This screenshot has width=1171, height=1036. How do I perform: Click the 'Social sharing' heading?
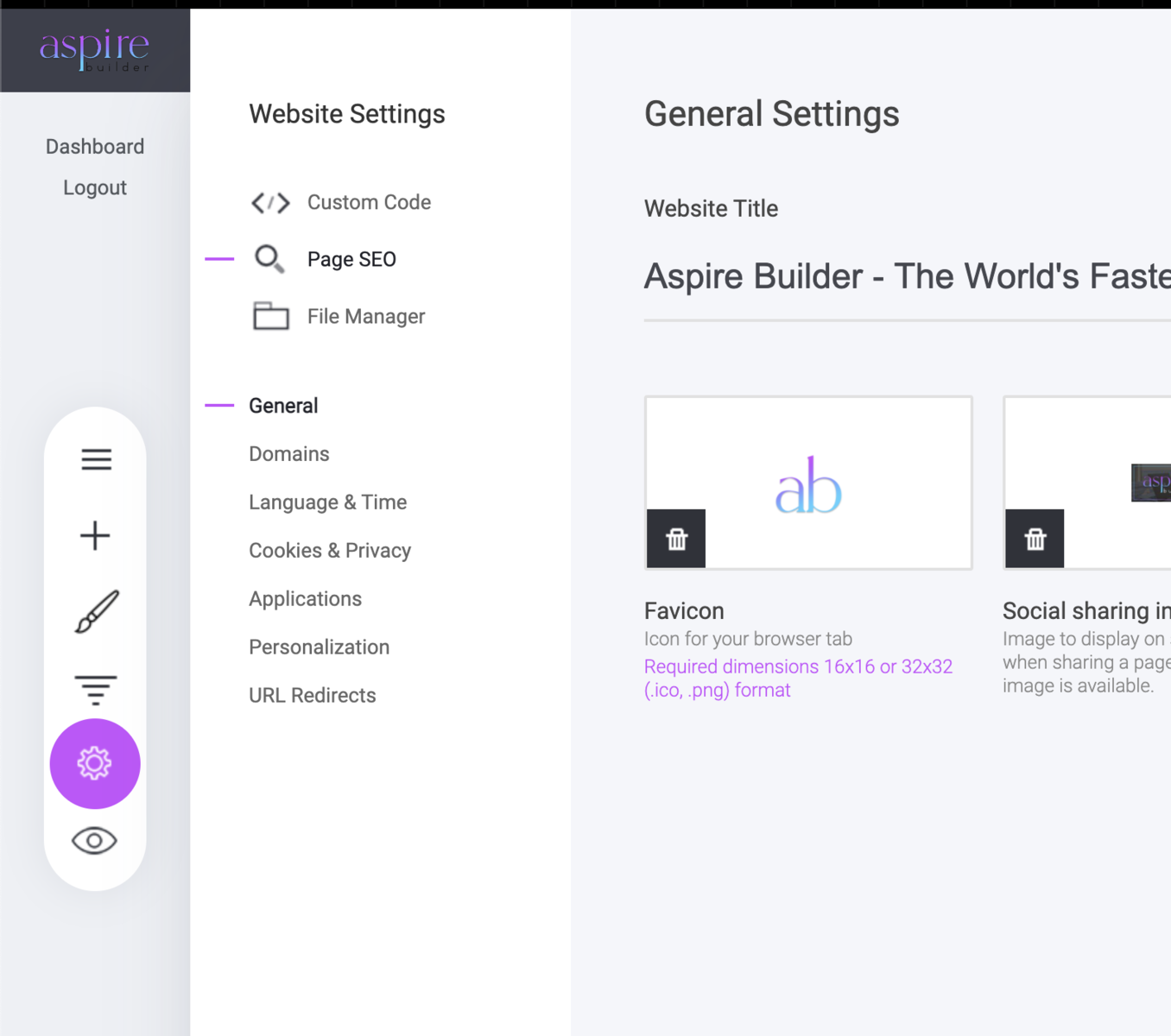(x=1086, y=611)
